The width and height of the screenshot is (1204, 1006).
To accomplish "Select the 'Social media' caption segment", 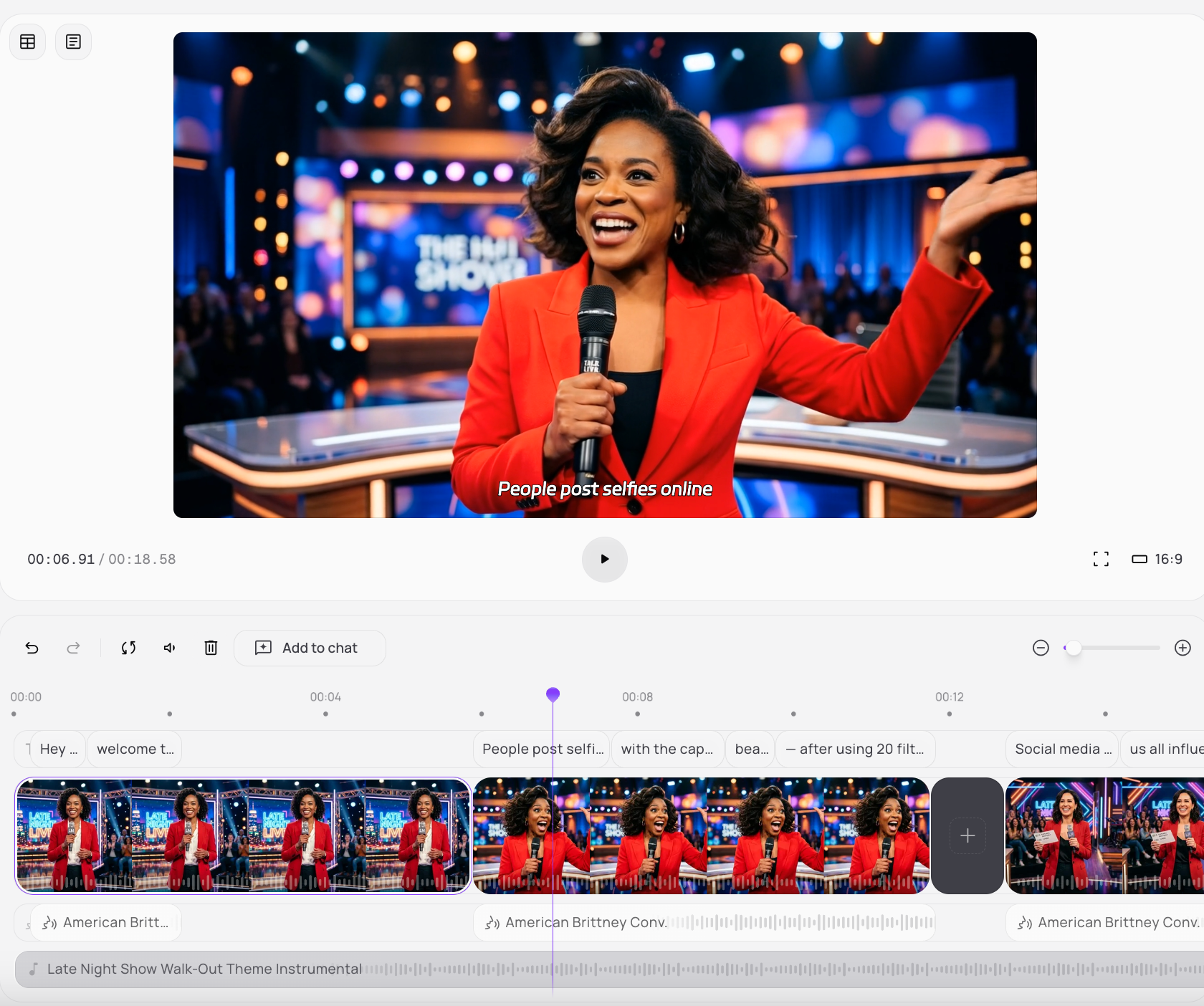I will pyautogui.click(x=1062, y=749).
